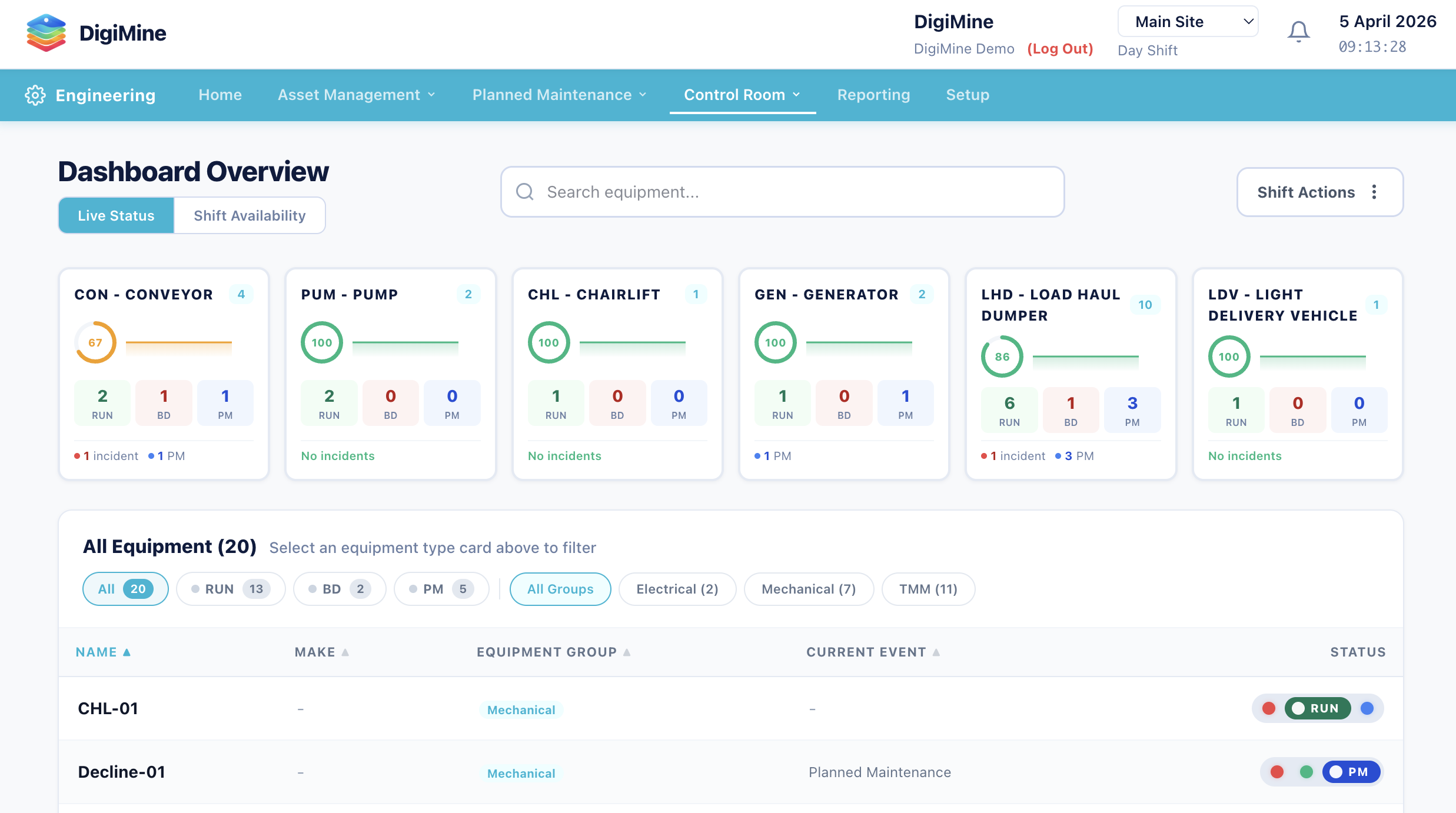Viewport: 1456px width, 813px height.
Task: Open the Main Site dropdown
Action: pos(1188,22)
